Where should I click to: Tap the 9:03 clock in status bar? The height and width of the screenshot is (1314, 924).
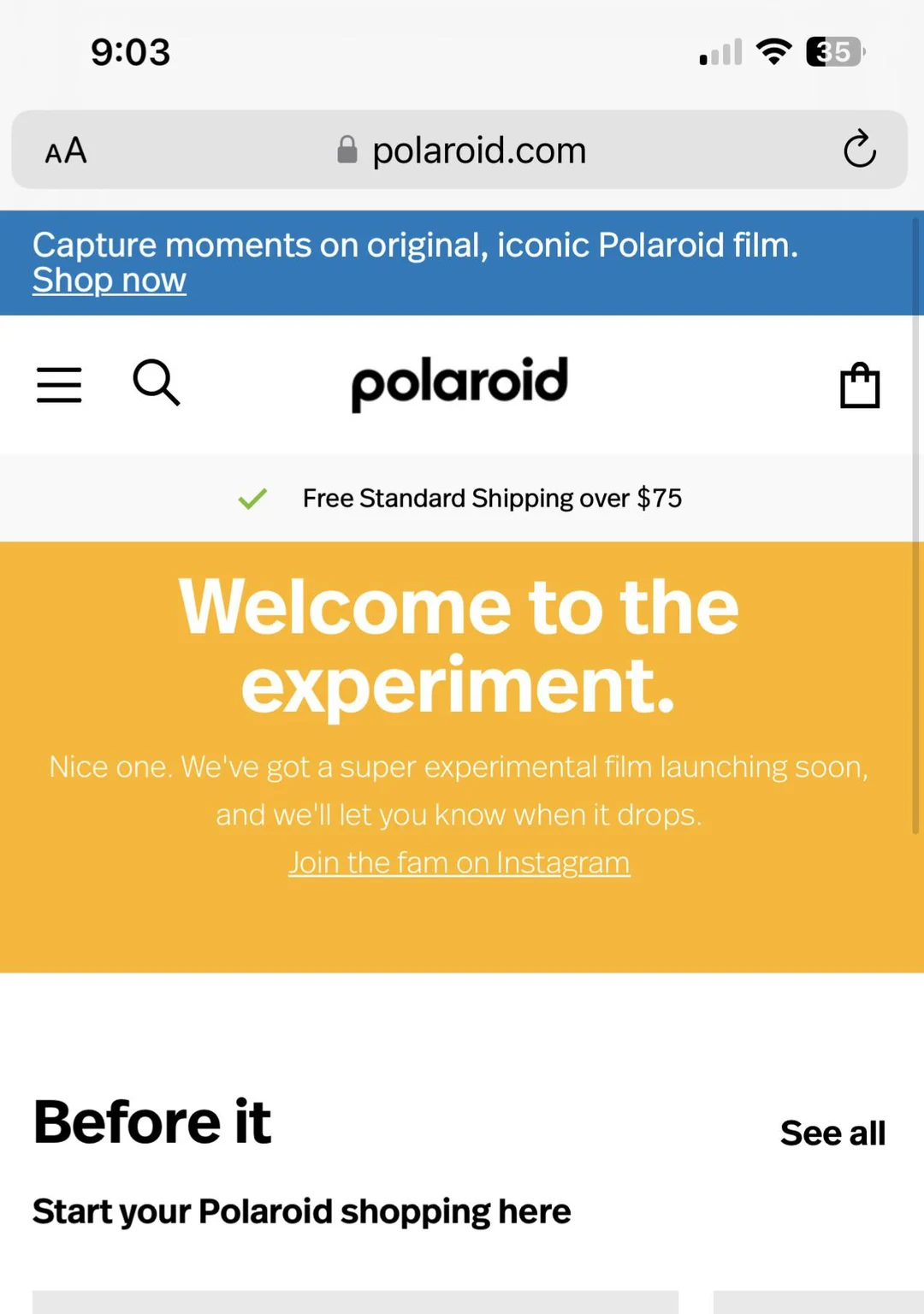(131, 51)
